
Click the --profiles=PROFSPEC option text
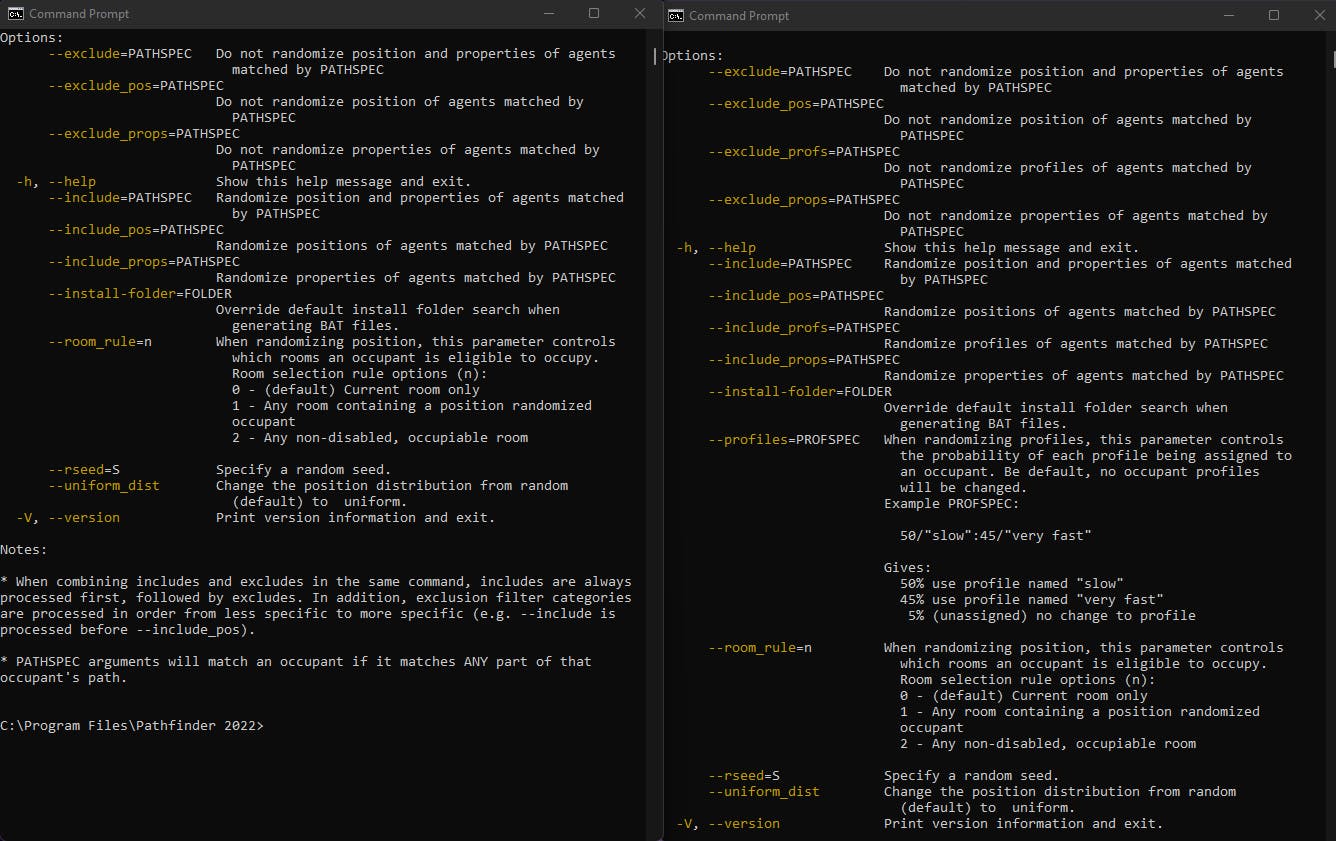(783, 439)
